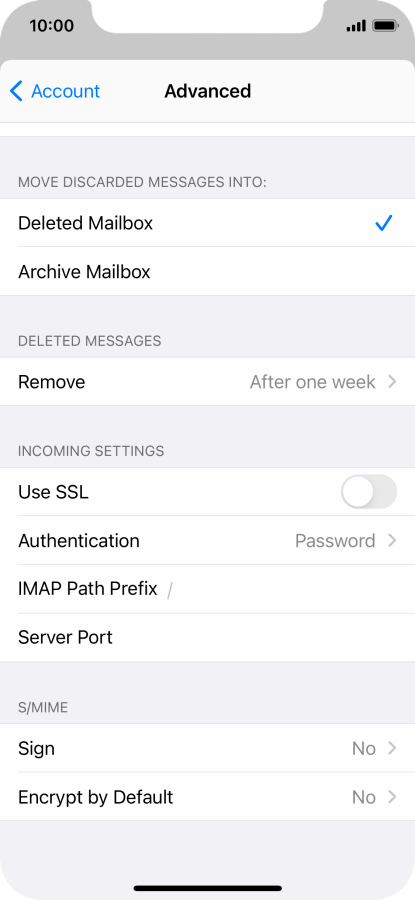Viewport: 415px width, 900px height.
Task: Tap the home indicator bar
Action: click(208, 888)
